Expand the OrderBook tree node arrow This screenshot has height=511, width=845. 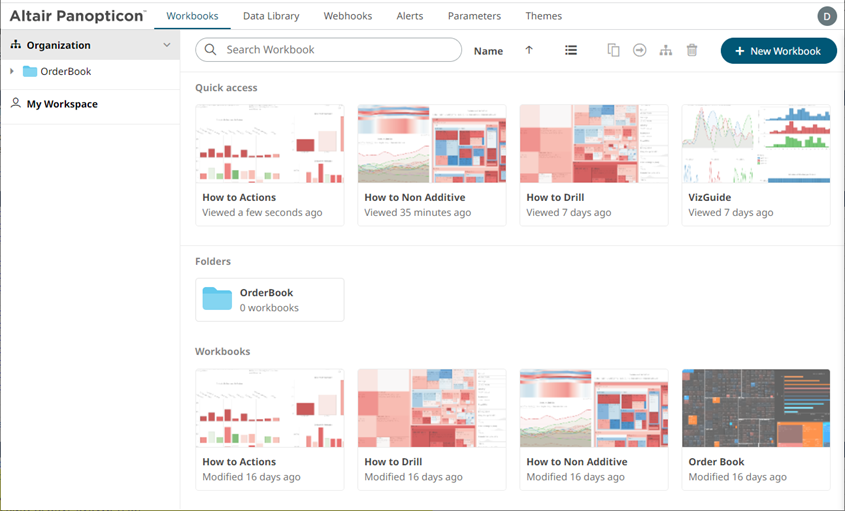(12, 71)
